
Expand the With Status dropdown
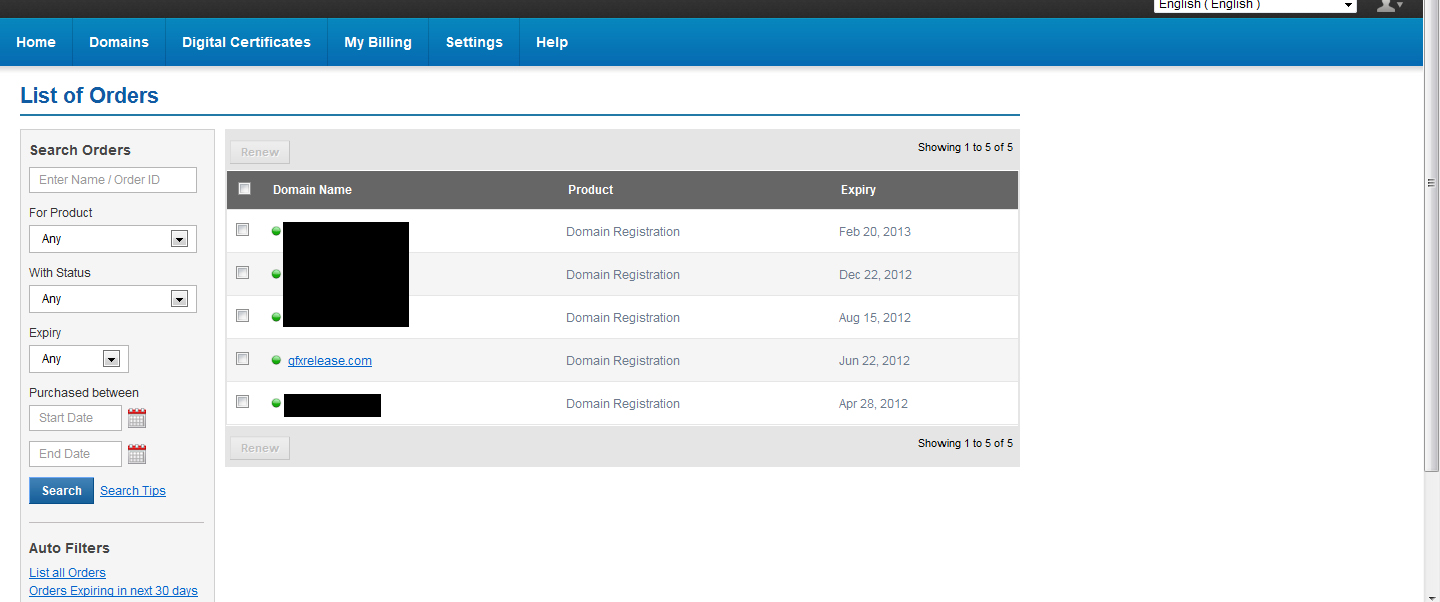pos(113,299)
